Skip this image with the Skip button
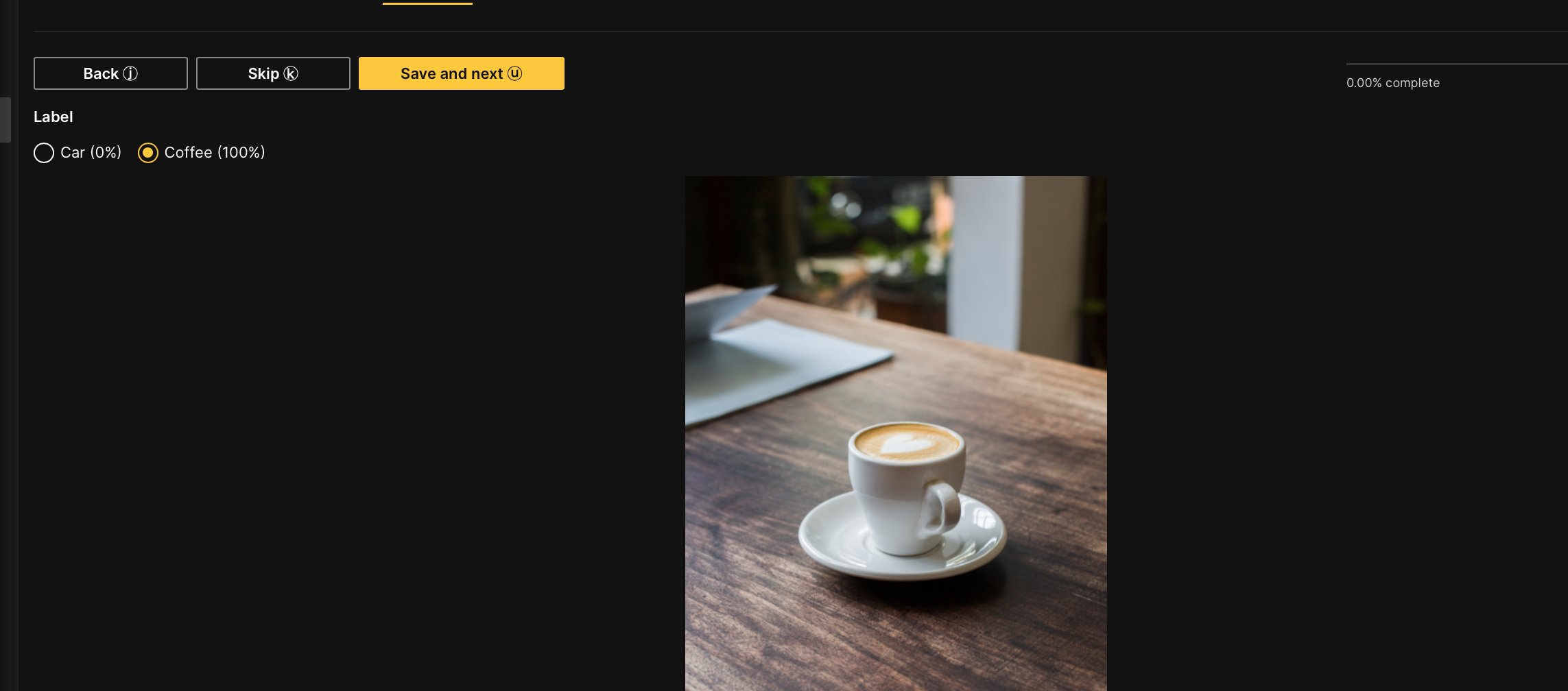 (x=273, y=73)
